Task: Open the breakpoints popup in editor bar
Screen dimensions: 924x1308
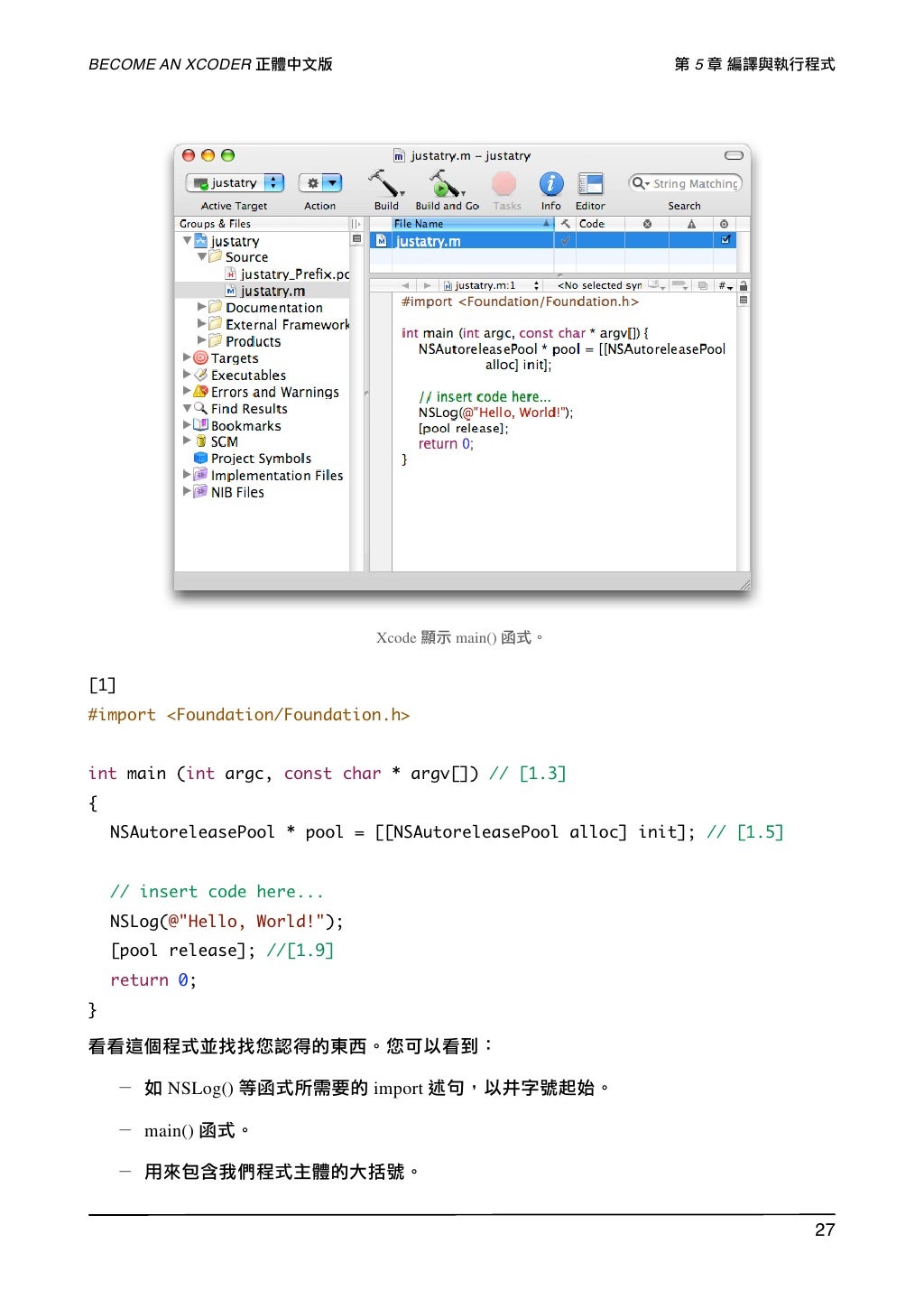Action: click(680, 285)
